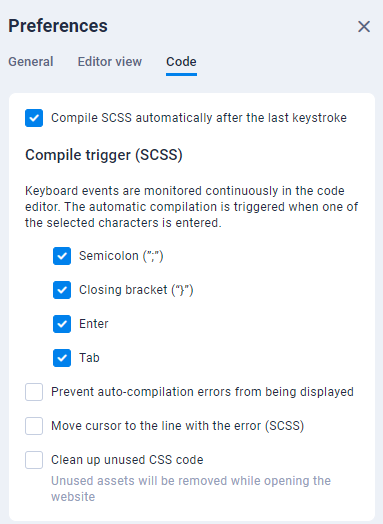Uncheck the automatic SCSS compile checkbox
Screen dimensions: 383x524
pyautogui.click(x=34, y=118)
